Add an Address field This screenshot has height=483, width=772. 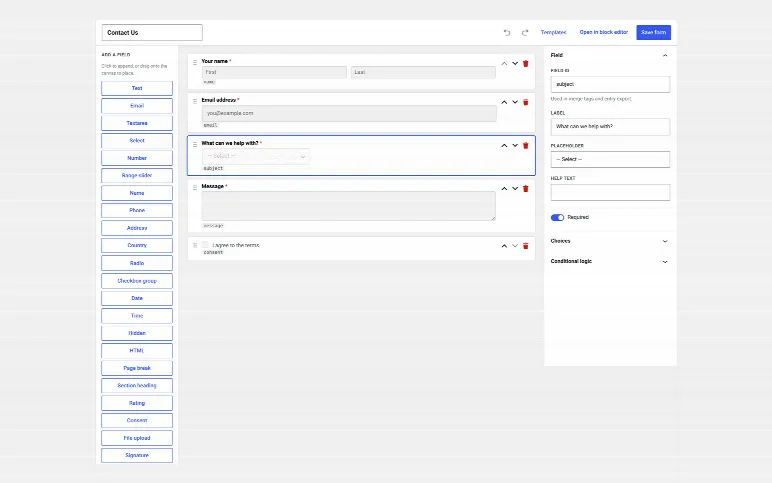point(137,228)
